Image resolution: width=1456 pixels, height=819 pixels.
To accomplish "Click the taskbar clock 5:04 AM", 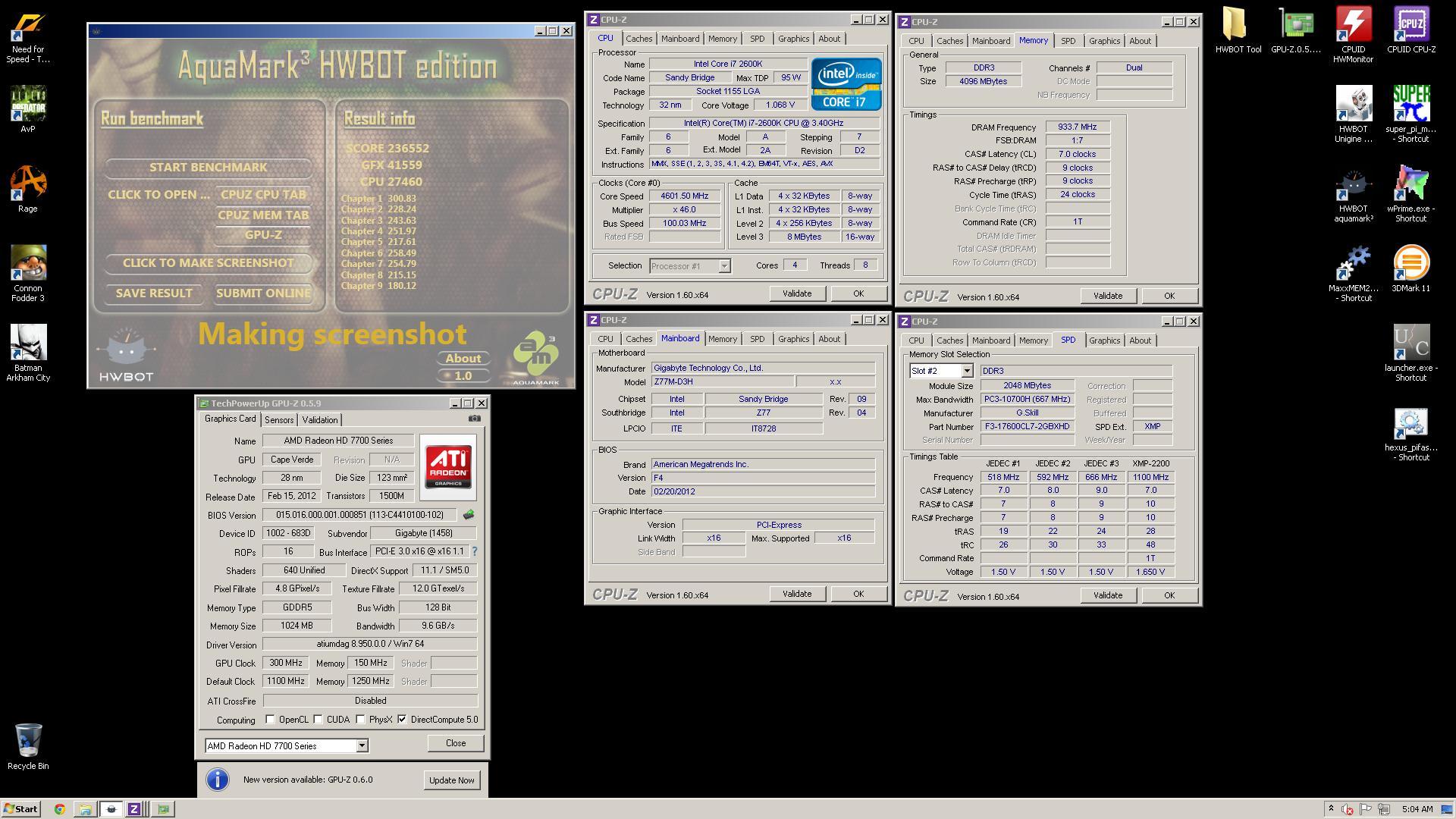I will pyautogui.click(x=1417, y=809).
